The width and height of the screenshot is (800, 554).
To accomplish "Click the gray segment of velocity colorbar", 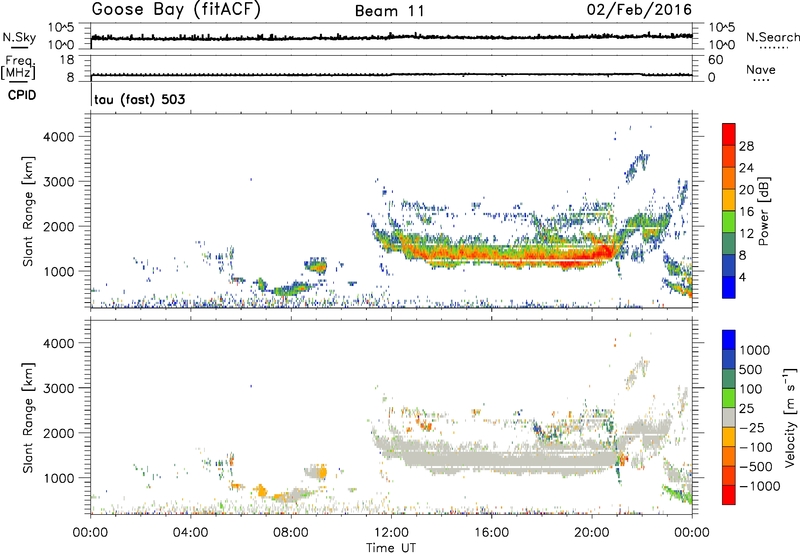I will pyautogui.click(x=729, y=417).
